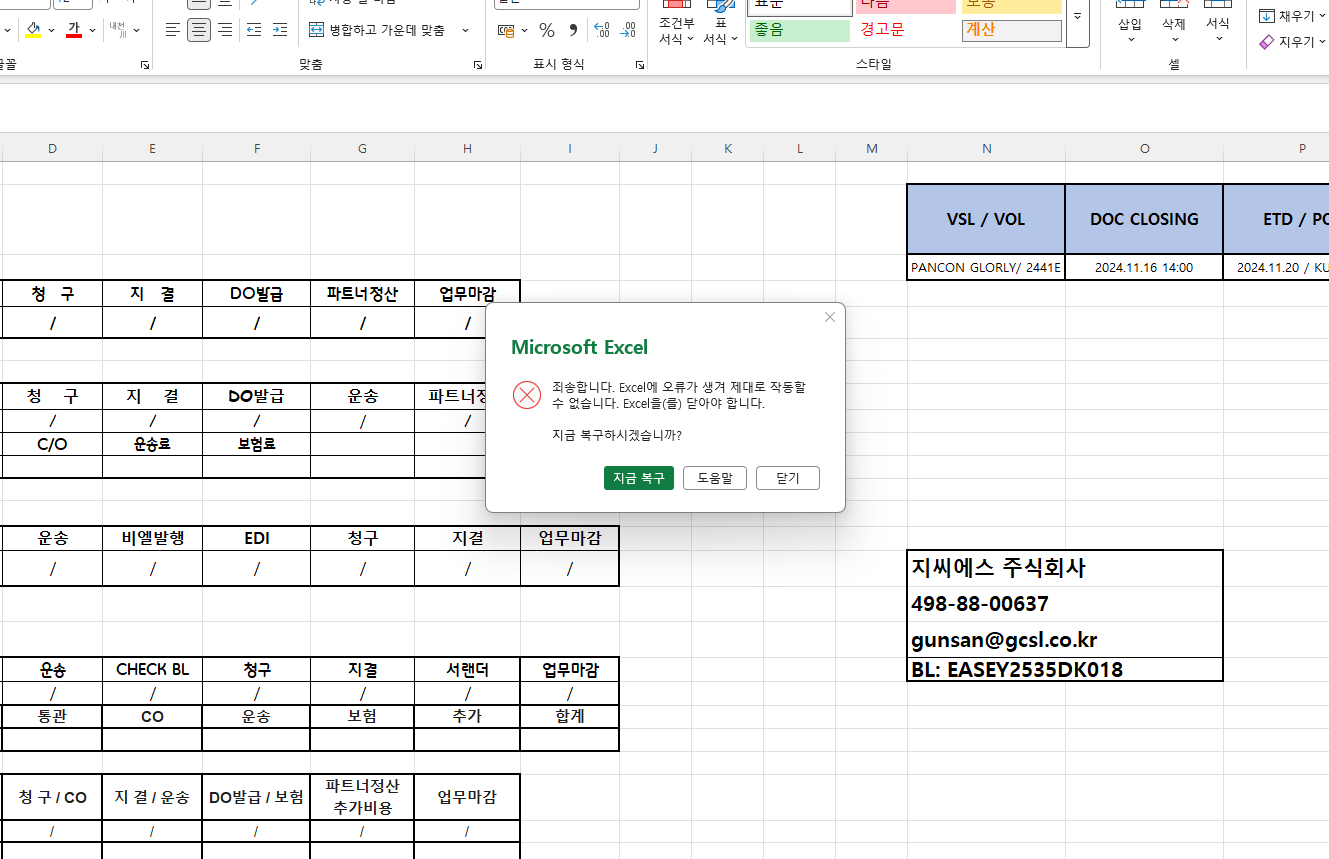Apply percent style format
The height and width of the screenshot is (859, 1329).
[x=547, y=30]
